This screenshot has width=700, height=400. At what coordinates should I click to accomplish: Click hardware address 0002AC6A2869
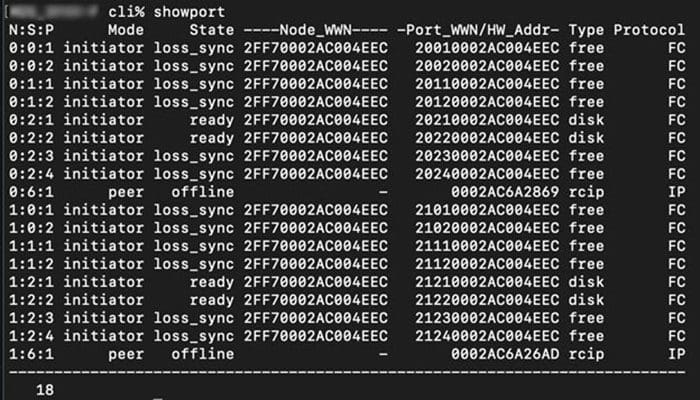pyautogui.click(x=505, y=192)
